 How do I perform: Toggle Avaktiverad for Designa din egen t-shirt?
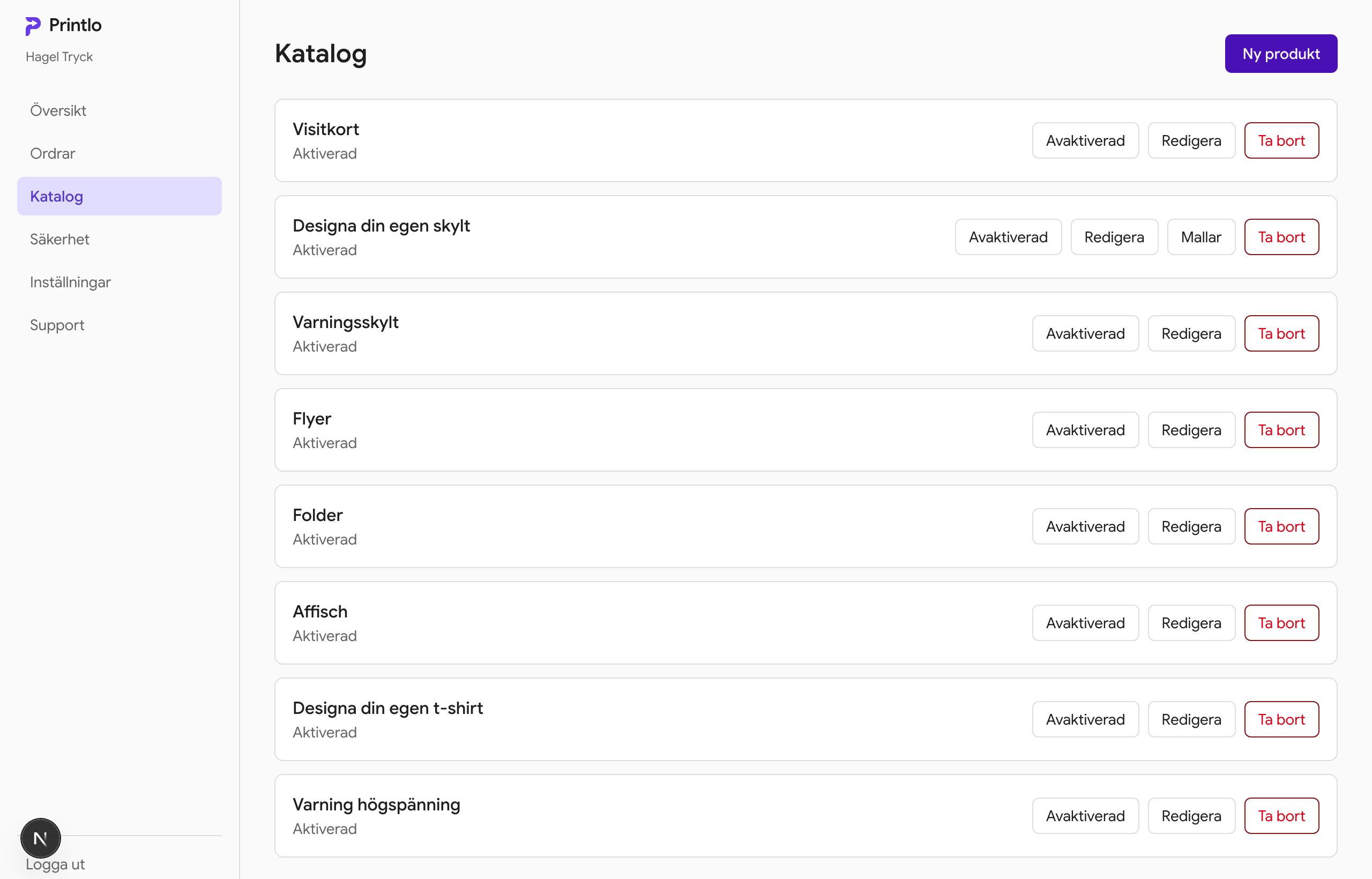(x=1085, y=719)
